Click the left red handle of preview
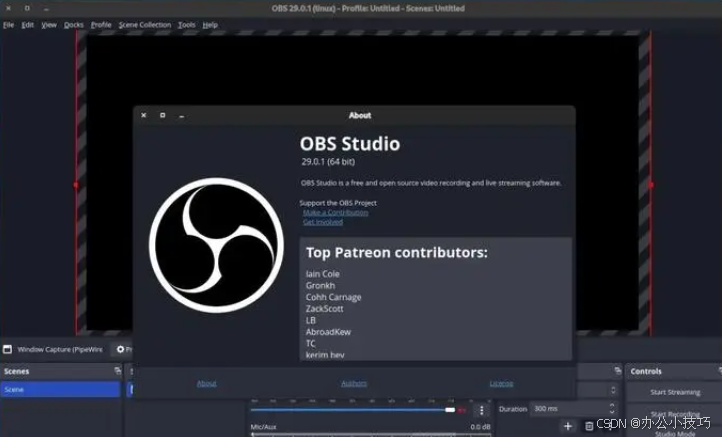Image resolution: width=722 pixels, height=437 pixels. [76, 185]
